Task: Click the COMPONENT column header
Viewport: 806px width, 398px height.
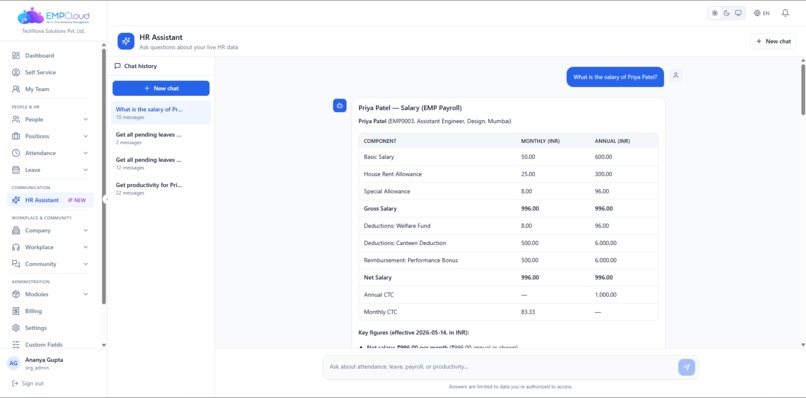Action: pyautogui.click(x=380, y=141)
